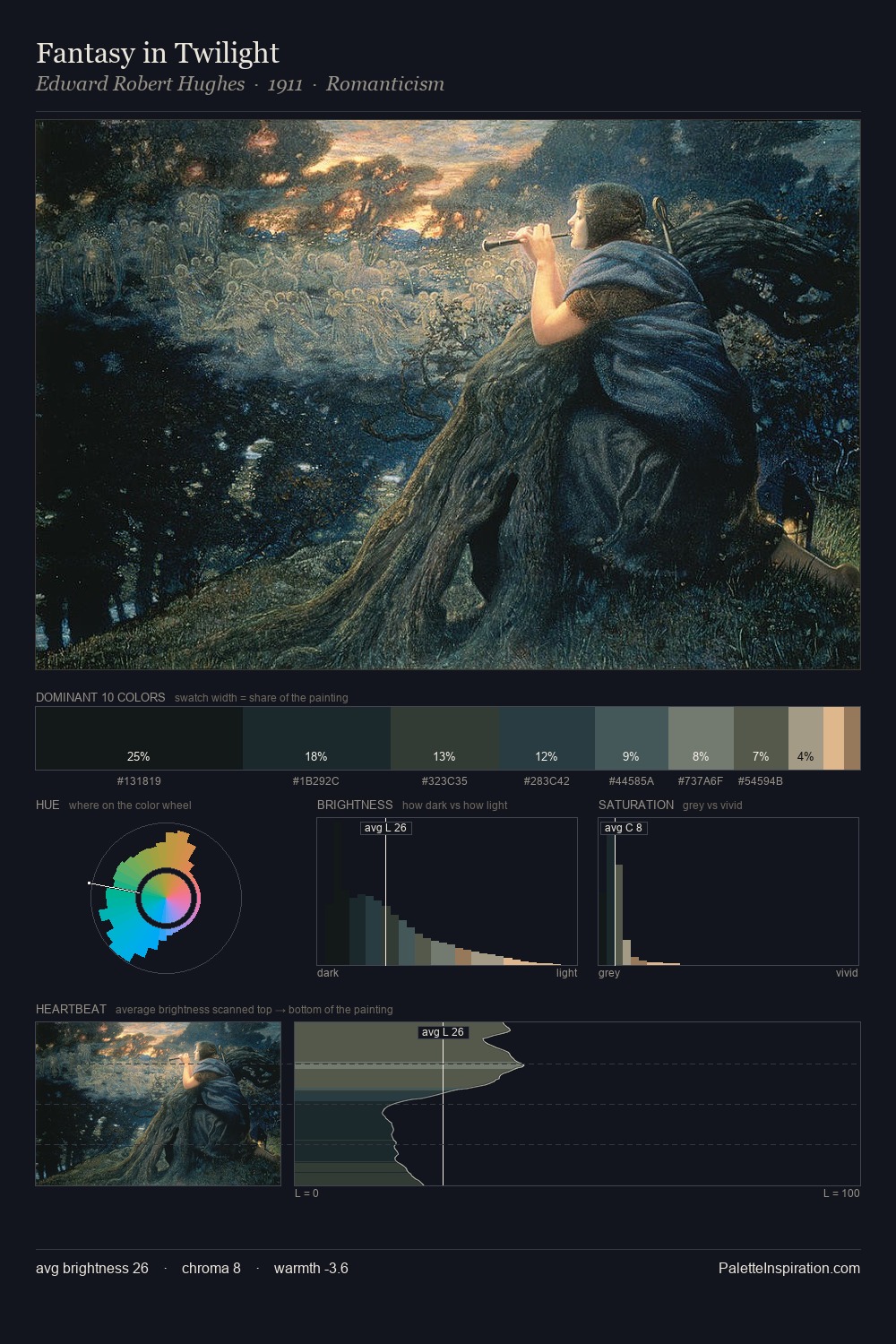Click the small painting thumbnail beside Heartbeat chart
Viewport: 896px width, 1344px height.
tap(158, 1104)
